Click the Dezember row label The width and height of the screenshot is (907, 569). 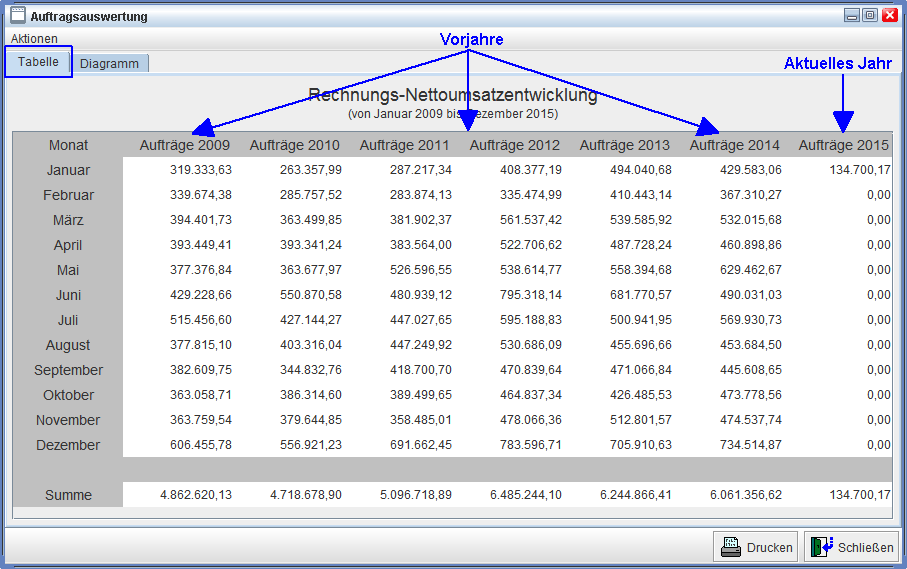[68, 445]
